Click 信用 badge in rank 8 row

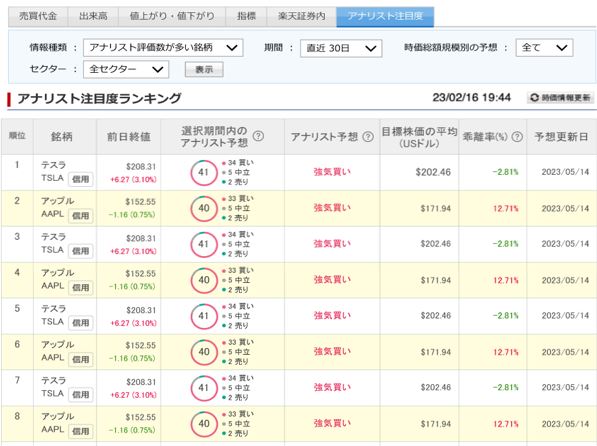coord(81,431)
